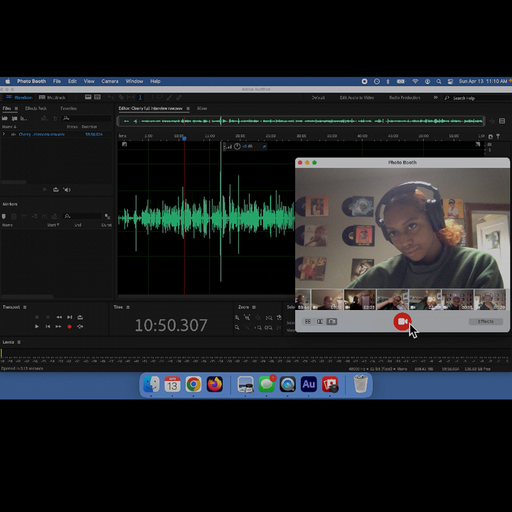Adjust the HUD volume knob on waveform

(x=237, y=146)
